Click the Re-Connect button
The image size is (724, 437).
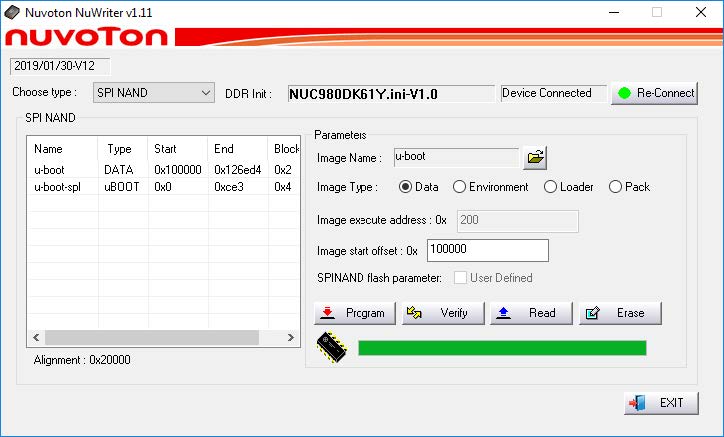coord(654,93)
